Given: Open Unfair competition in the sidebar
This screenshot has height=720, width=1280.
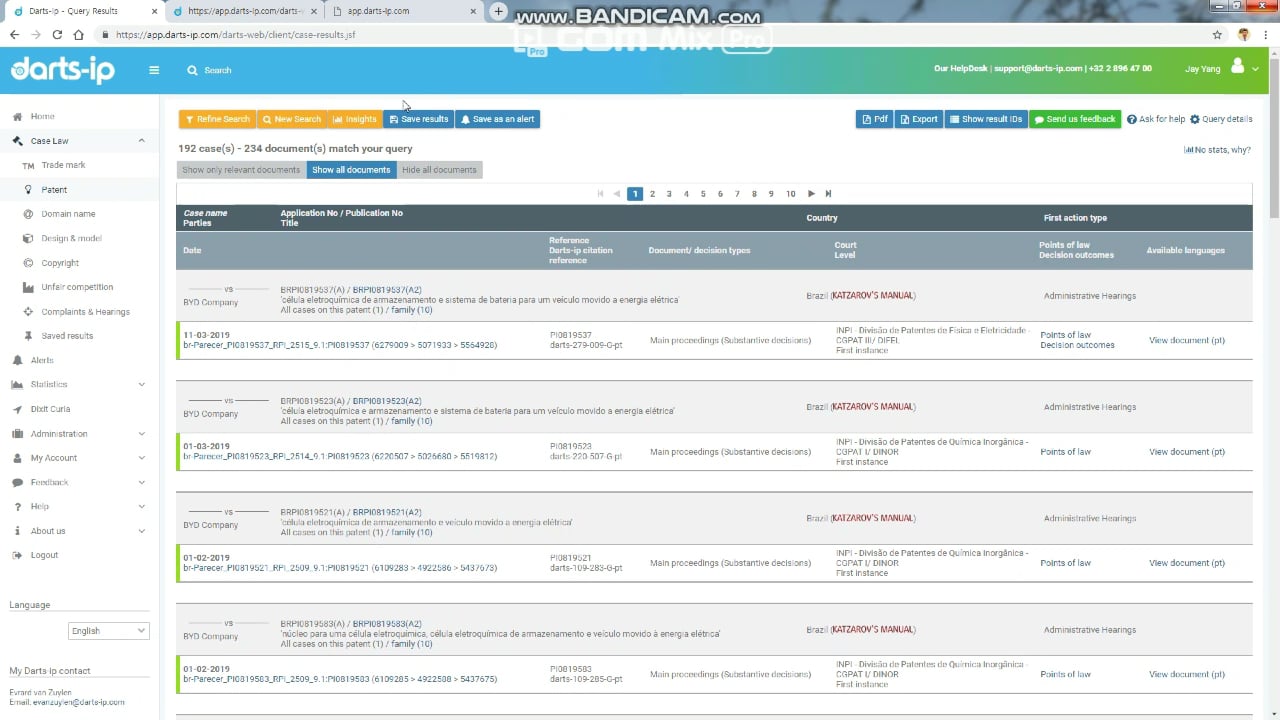Looking at the screenshot, I should (x=77, y=287).
